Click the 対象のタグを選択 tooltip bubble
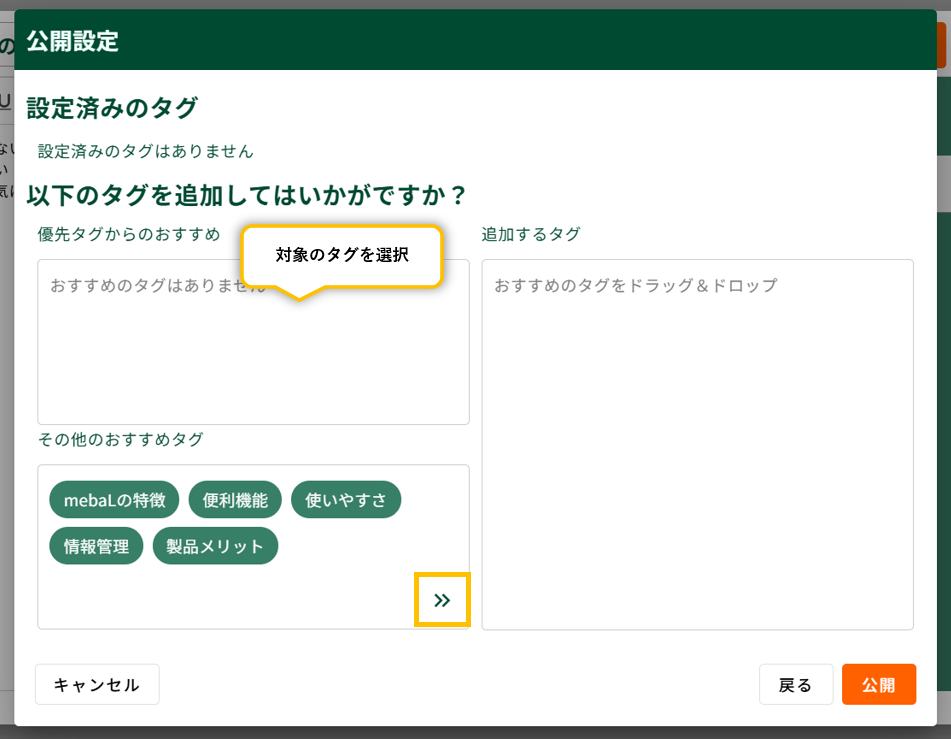This screenshot has height=739, width=951. coord(342,255)
